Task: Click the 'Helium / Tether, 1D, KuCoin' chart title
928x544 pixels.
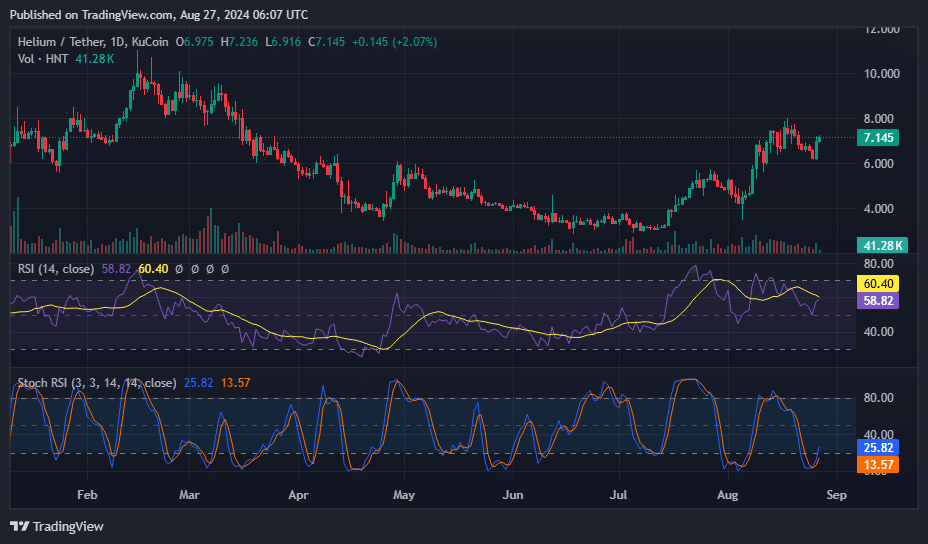Action: pyautogui.click(x=93, y=42)
